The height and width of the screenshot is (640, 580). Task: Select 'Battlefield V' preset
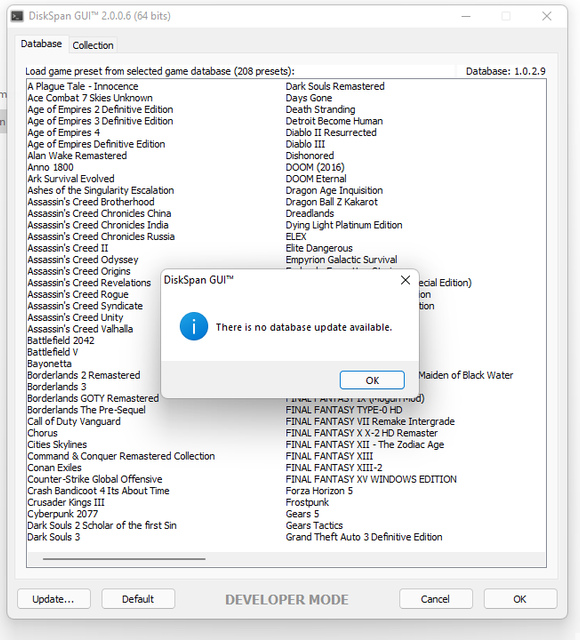53,352
